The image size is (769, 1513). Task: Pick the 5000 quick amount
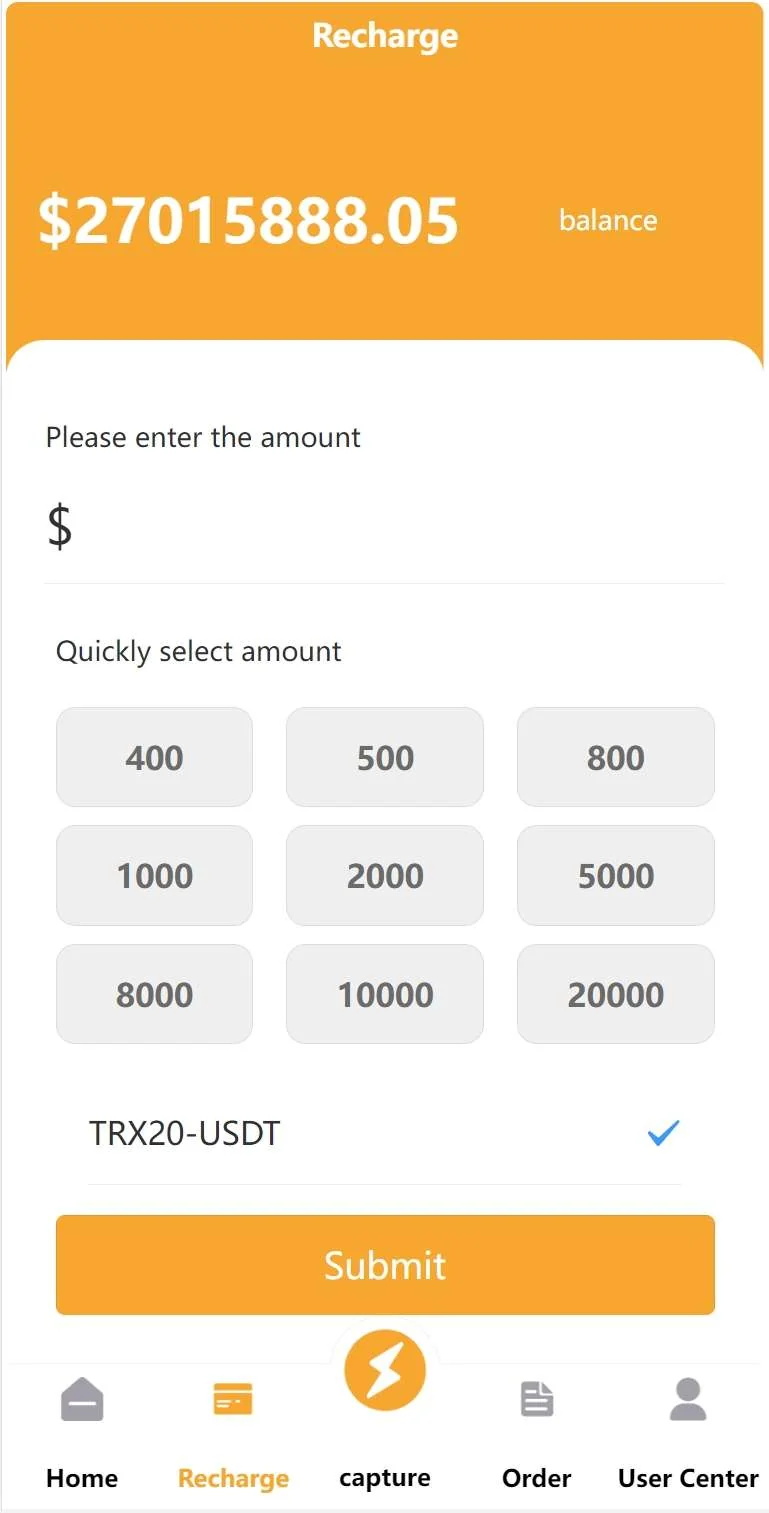point(615,875)
